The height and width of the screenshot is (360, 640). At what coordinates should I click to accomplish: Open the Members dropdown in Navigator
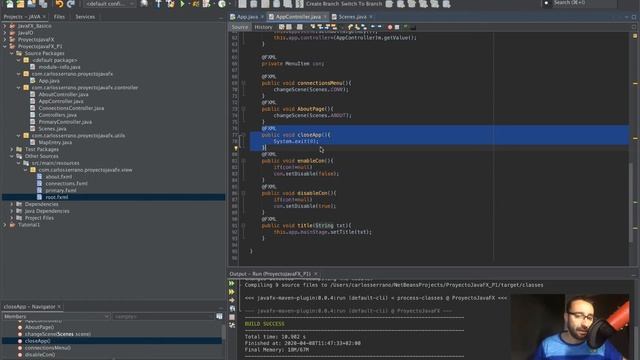click(x=56, y=316)
